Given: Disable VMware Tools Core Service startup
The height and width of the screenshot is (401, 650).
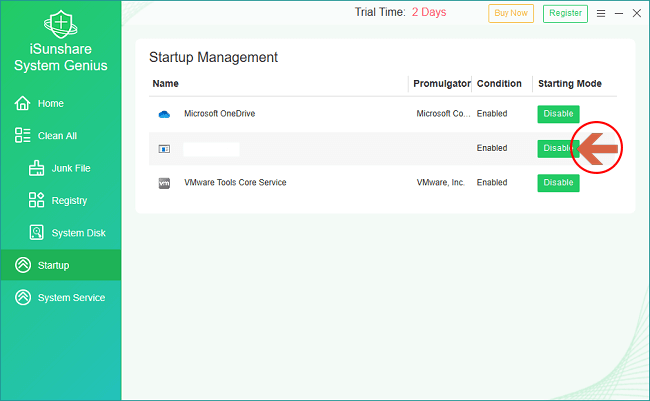Looking at the screenshot, I should [x=558, y=183].
